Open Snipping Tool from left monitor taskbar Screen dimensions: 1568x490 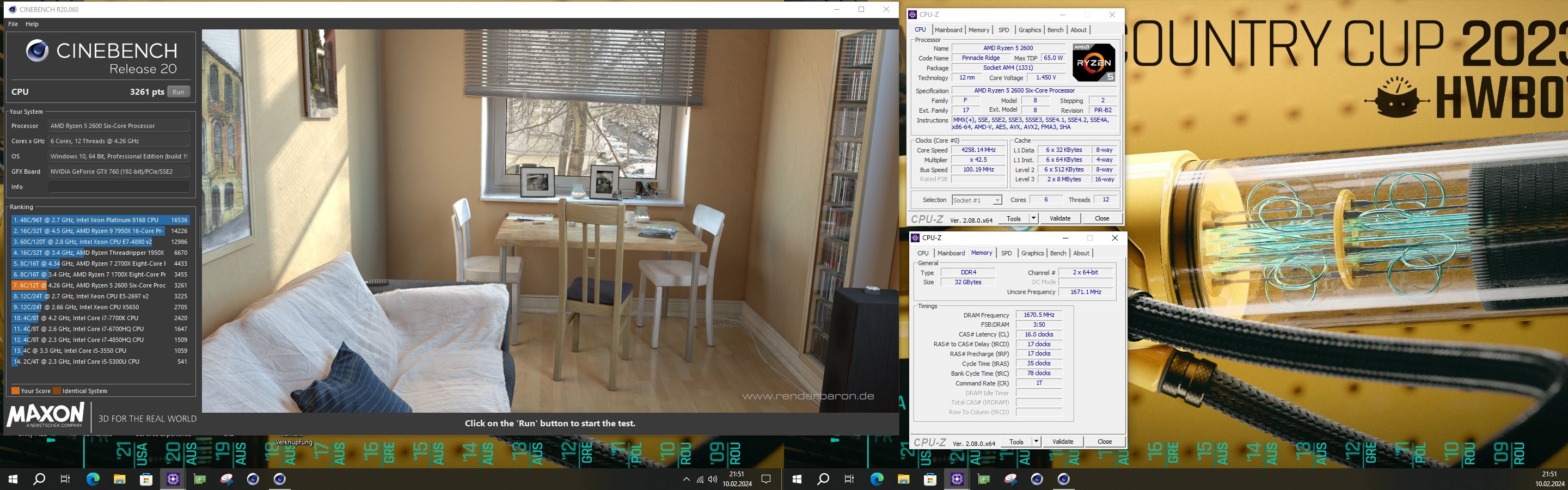pyautogui.click(x=226, y=480)
